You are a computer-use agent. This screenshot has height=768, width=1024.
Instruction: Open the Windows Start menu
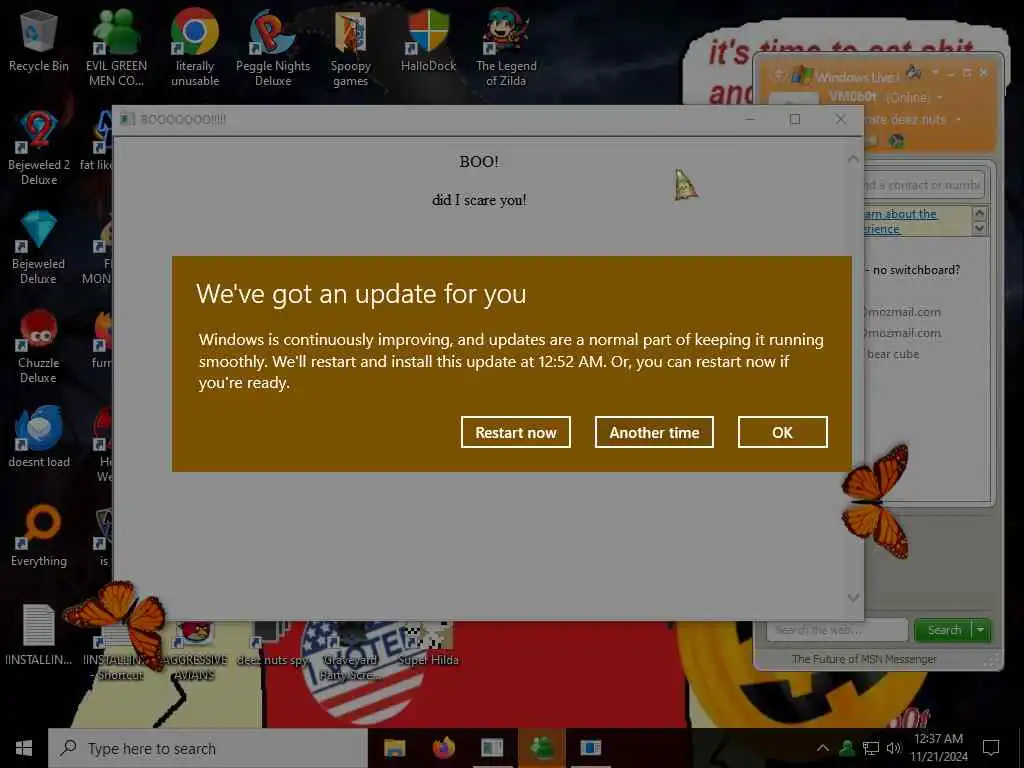(24, 748)
